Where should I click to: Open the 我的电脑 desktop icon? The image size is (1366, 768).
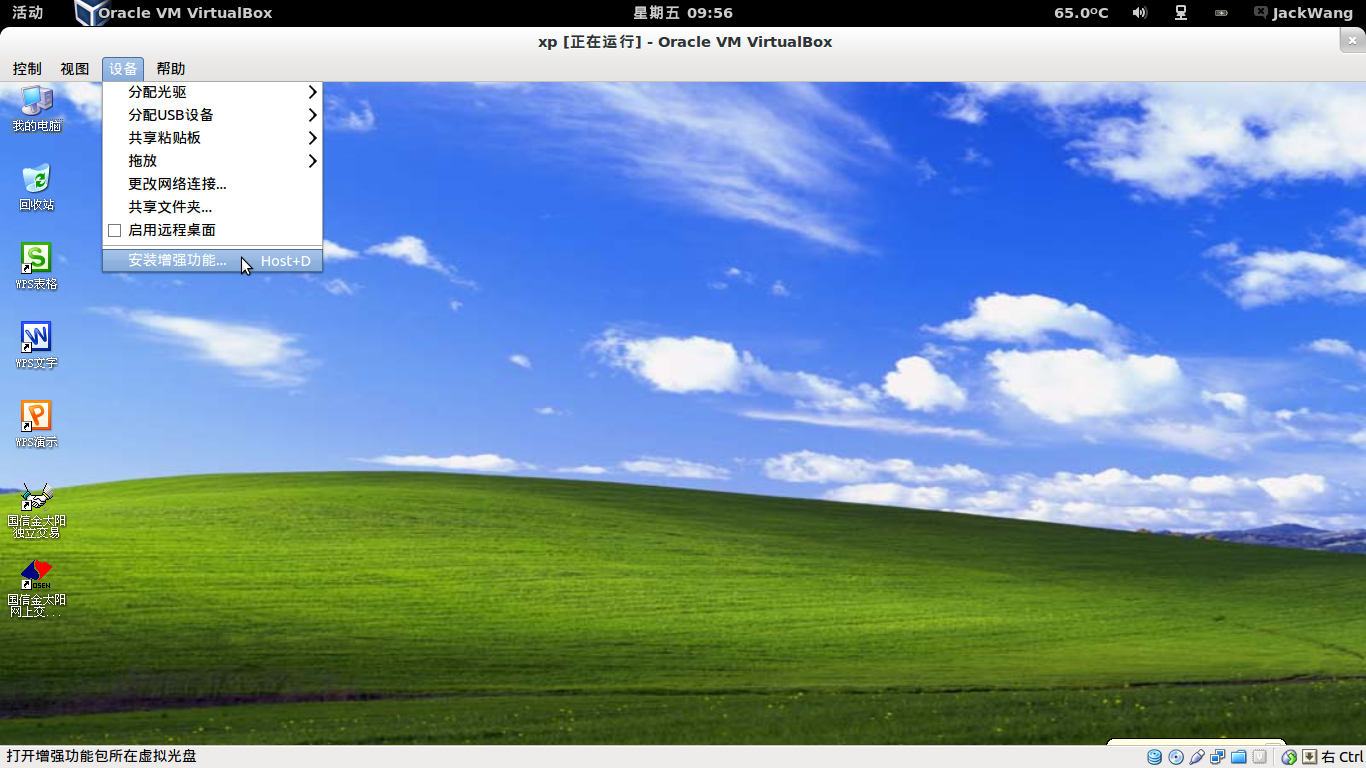36,108
